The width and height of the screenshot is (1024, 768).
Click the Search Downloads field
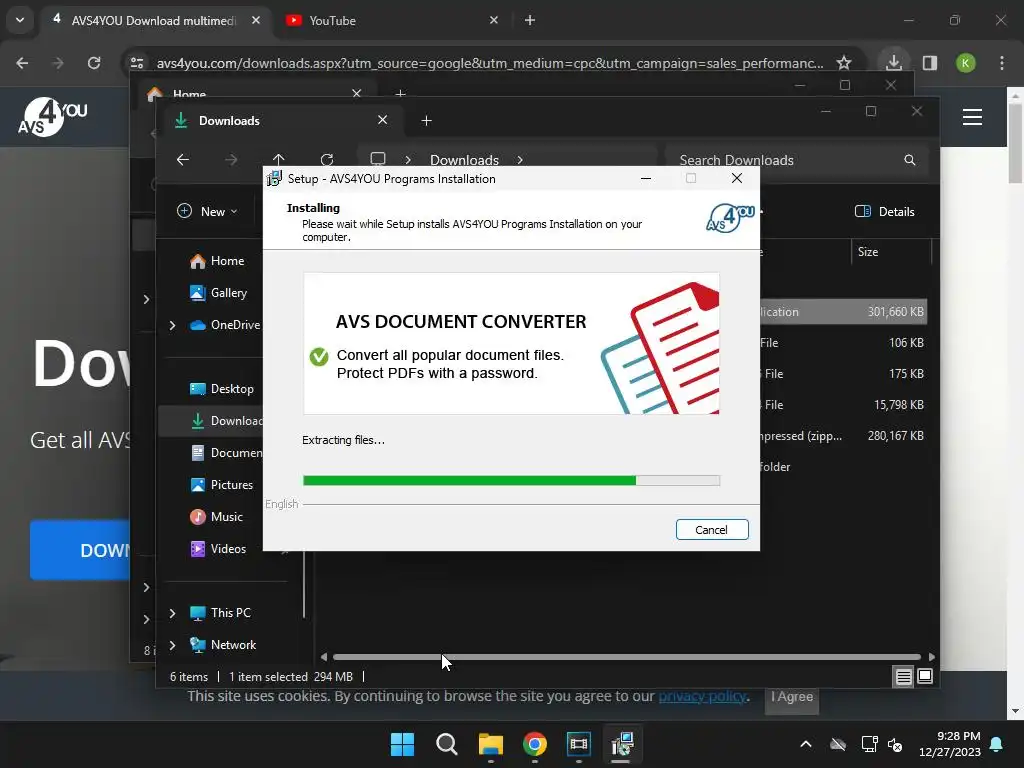pos(797,160)
